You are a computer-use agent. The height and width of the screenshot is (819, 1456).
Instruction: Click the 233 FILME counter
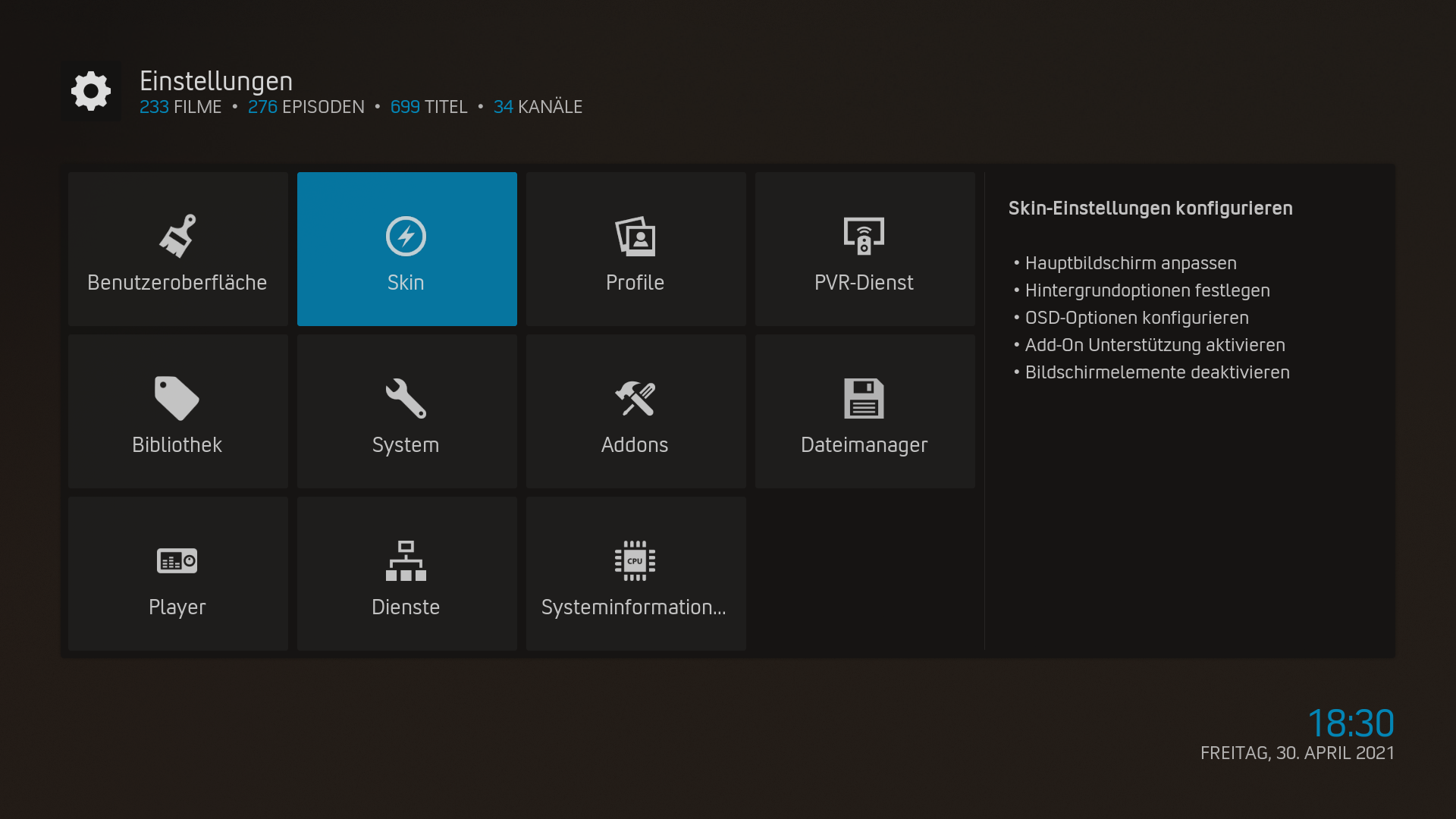click(180, 107)
